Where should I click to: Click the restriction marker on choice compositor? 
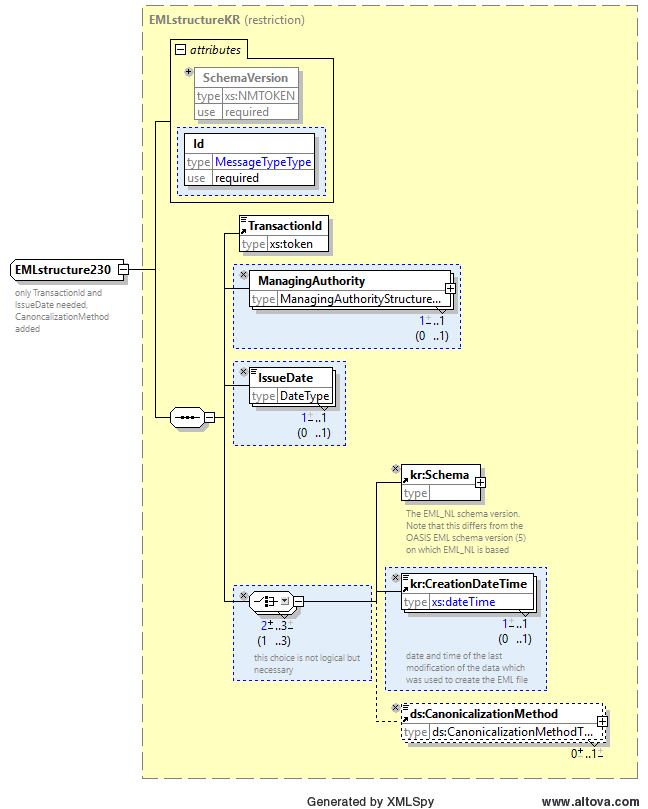tap(244, 595)
